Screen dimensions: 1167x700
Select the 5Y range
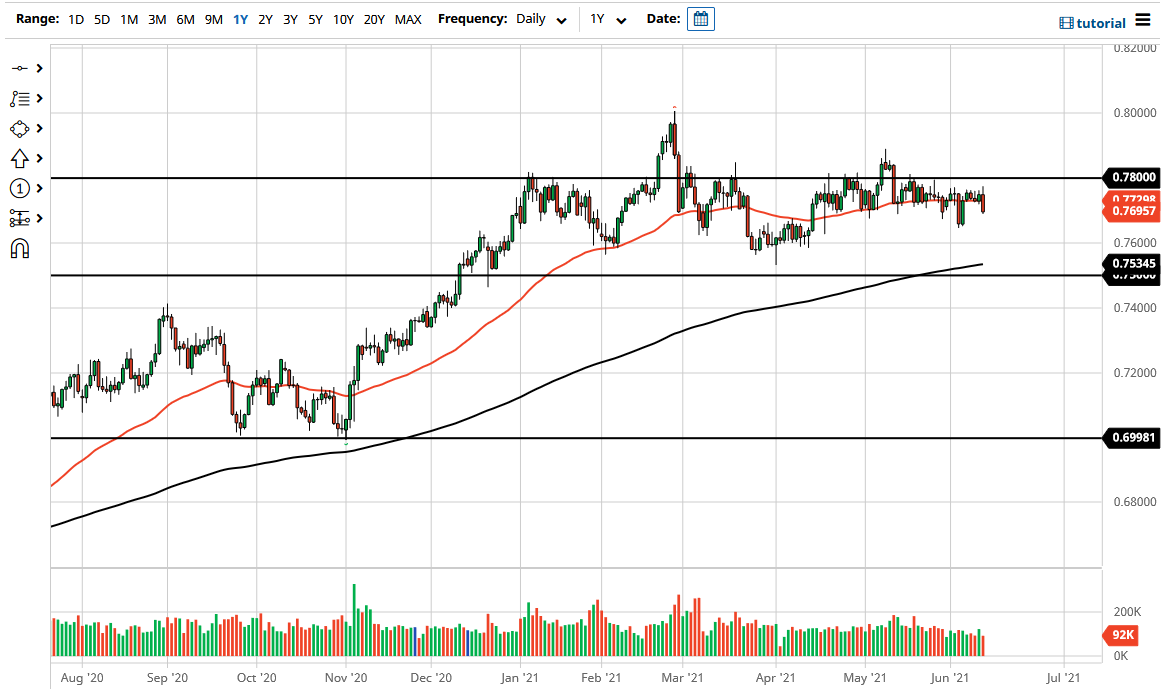316,19
